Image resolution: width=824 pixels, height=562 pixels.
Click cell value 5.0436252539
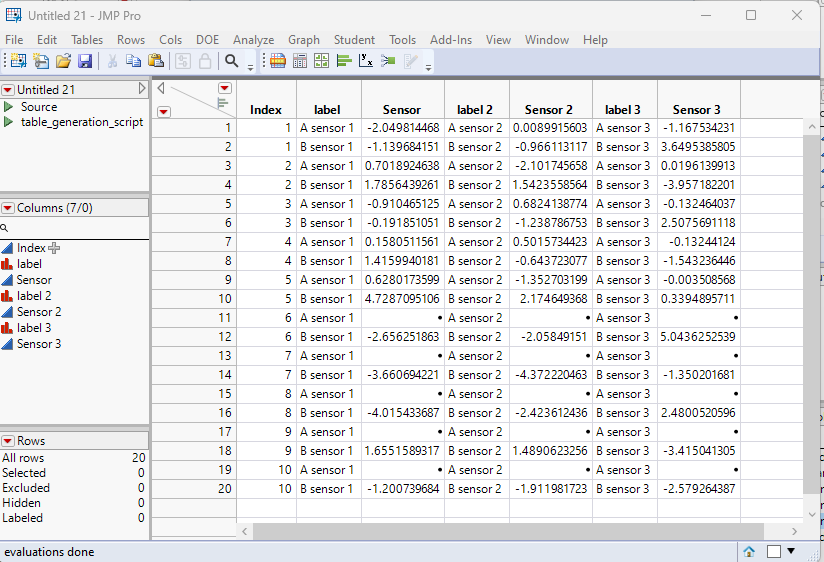point(698,337)
